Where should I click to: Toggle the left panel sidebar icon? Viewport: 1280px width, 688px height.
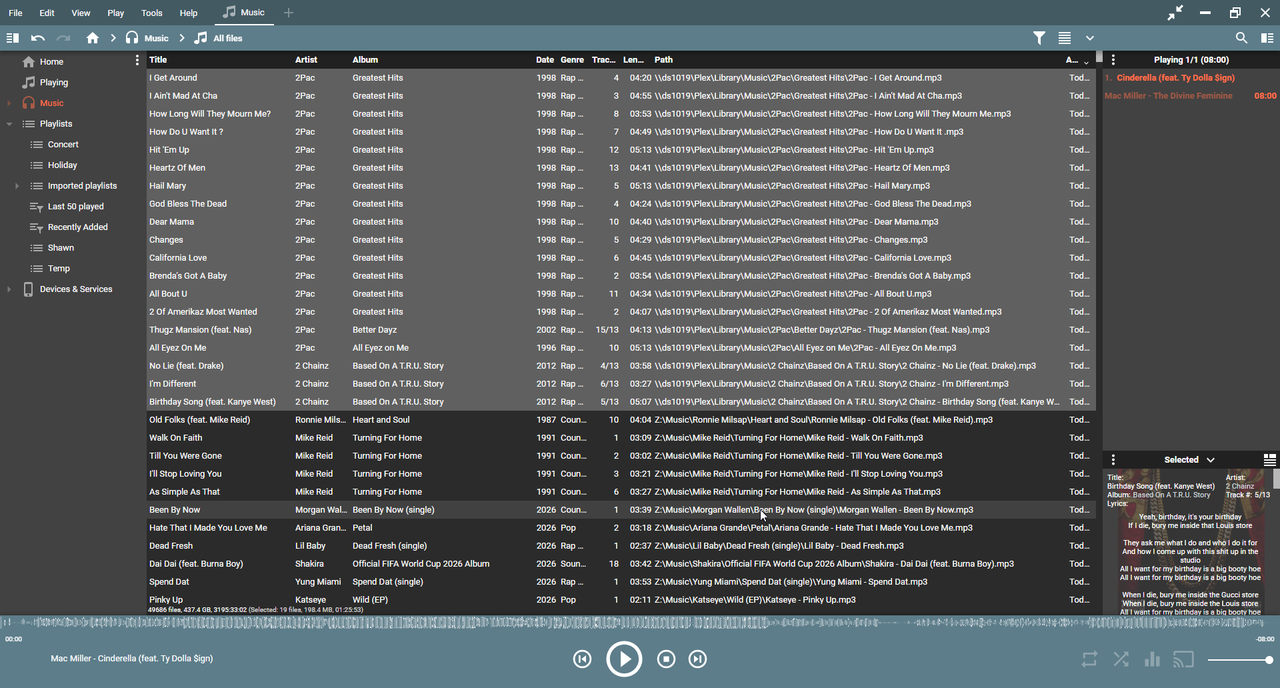12,38
